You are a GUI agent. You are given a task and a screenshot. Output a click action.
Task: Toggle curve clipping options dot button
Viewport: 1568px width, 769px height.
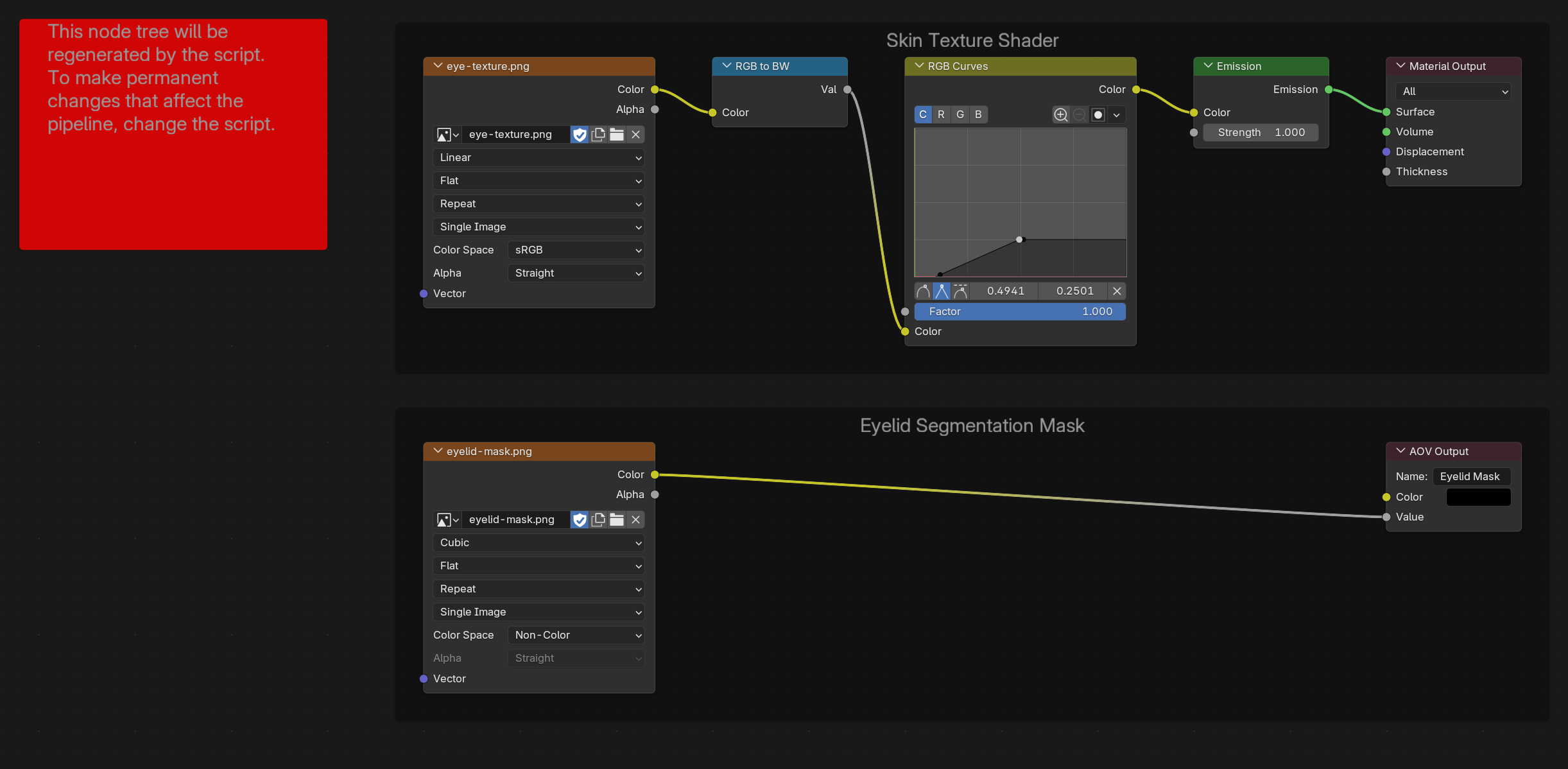[x=1098, y=115]
